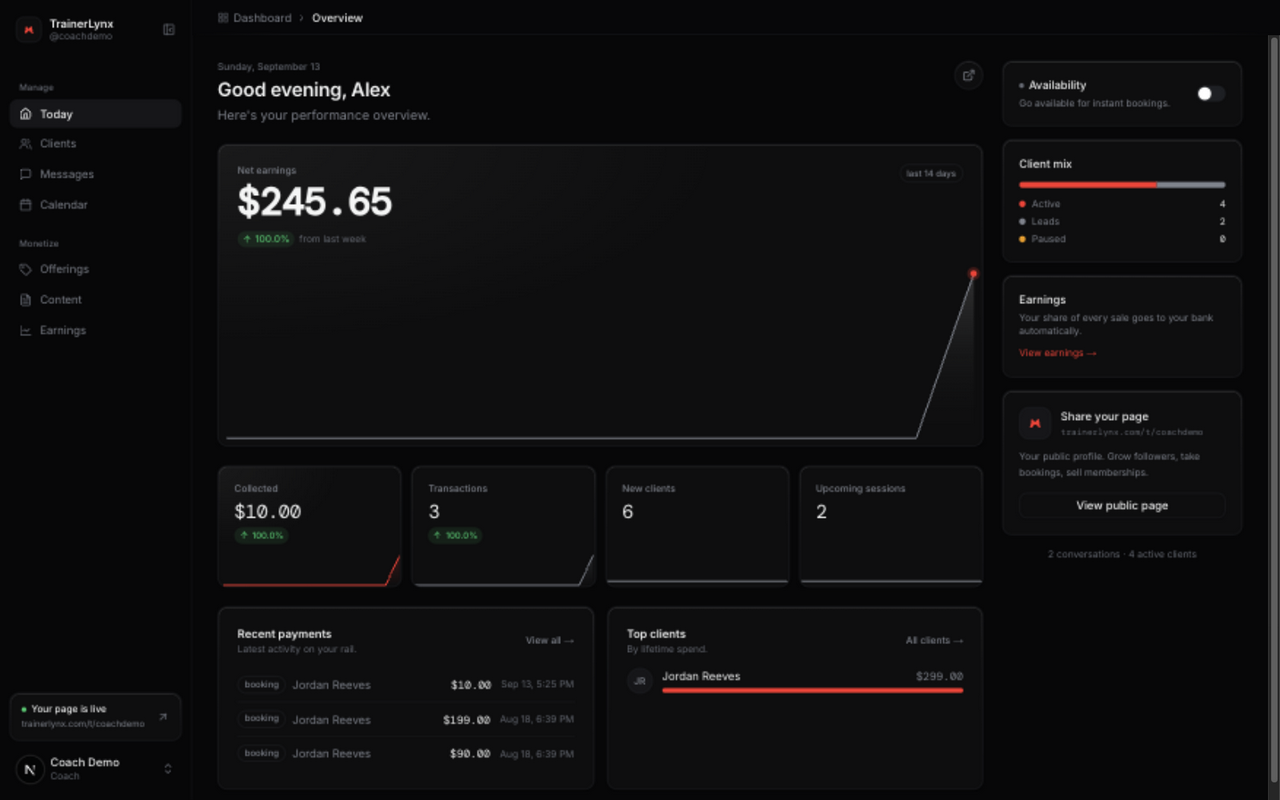The height and width of the screenshot is (800, 1280).
Task: Open the external link icon beside greeting
Action: coord(968,75)
